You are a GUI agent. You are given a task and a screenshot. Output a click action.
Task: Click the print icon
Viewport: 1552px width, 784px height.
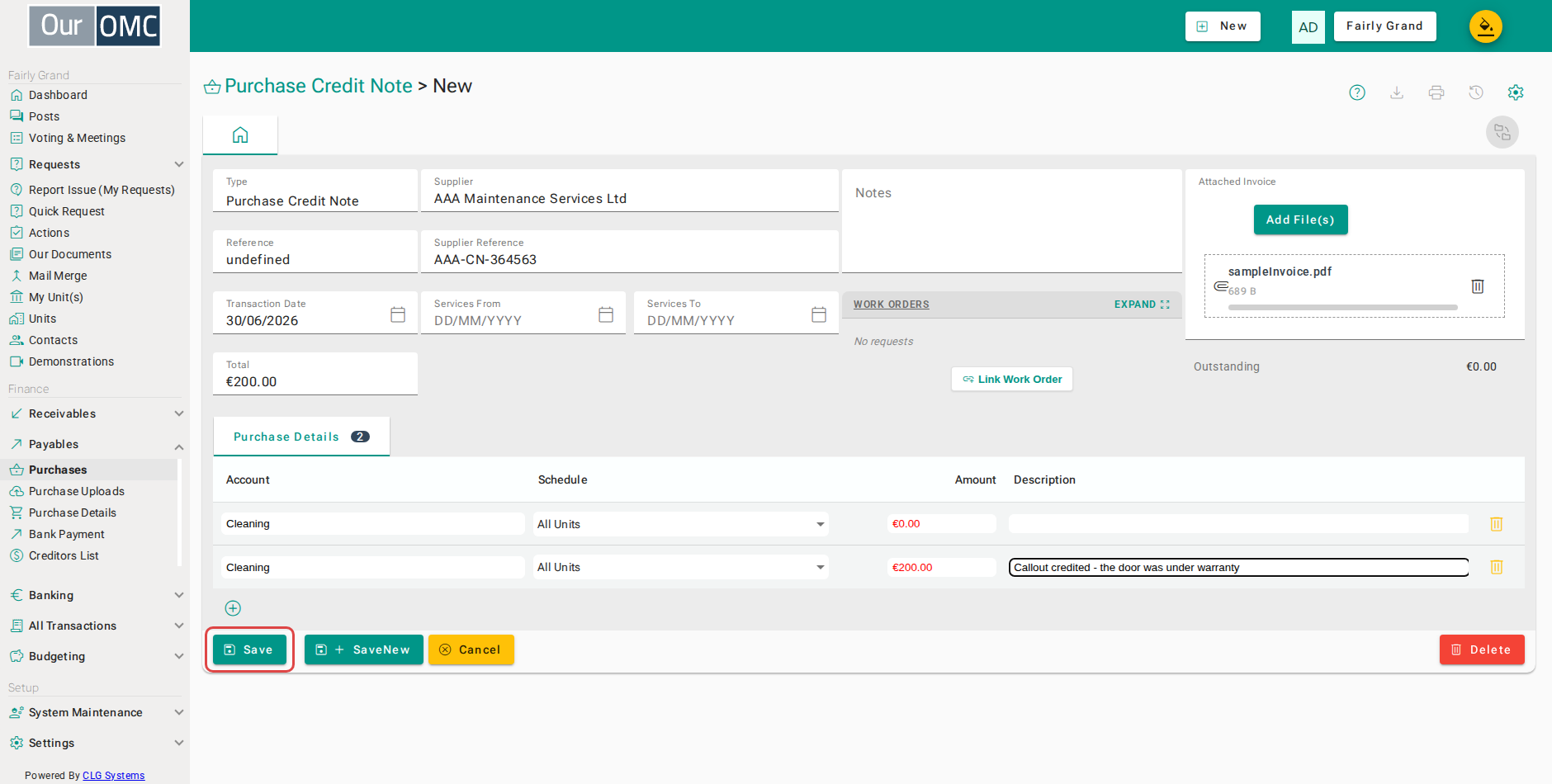[1436, 92]
